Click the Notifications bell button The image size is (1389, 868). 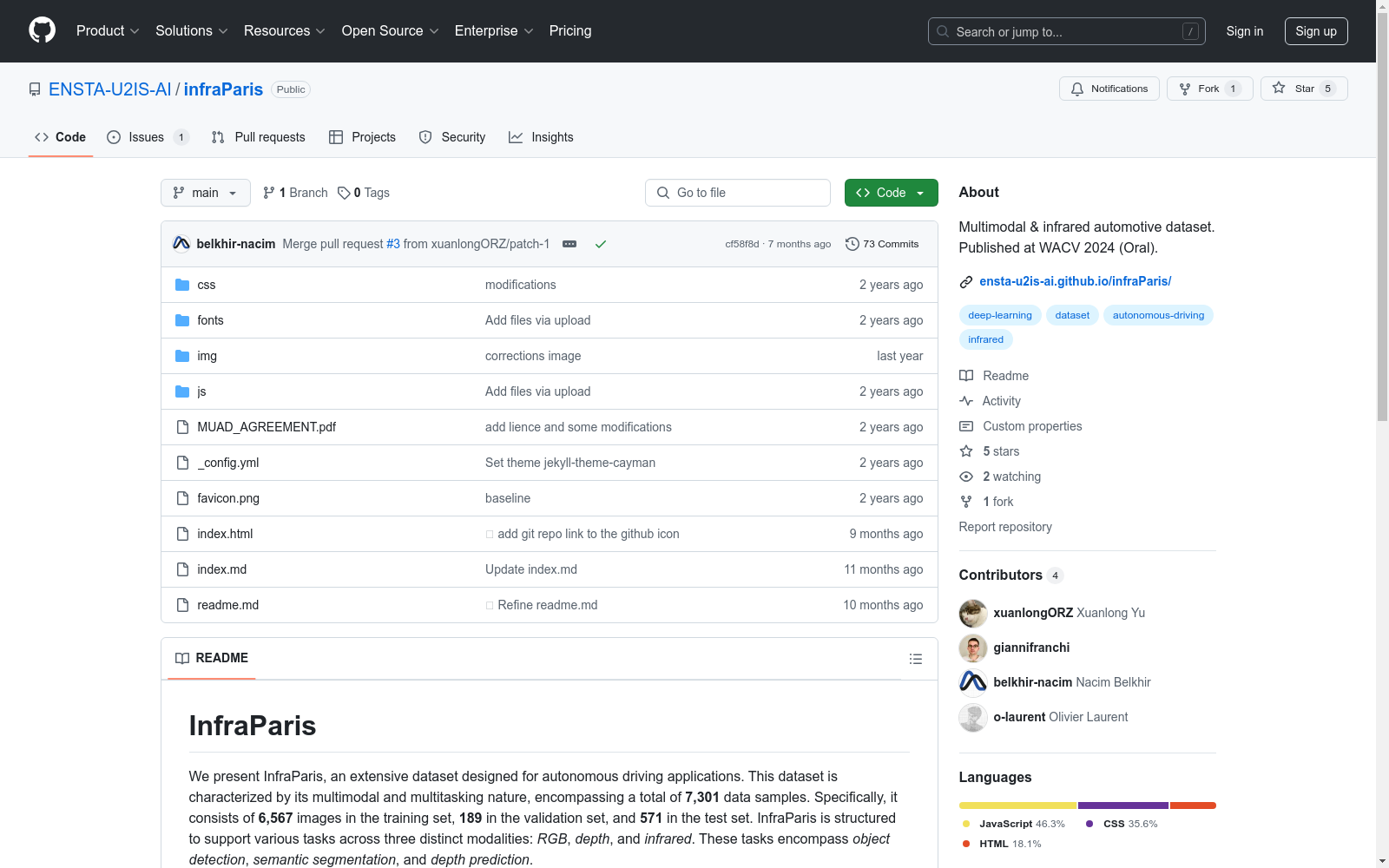coord(1109,89)
